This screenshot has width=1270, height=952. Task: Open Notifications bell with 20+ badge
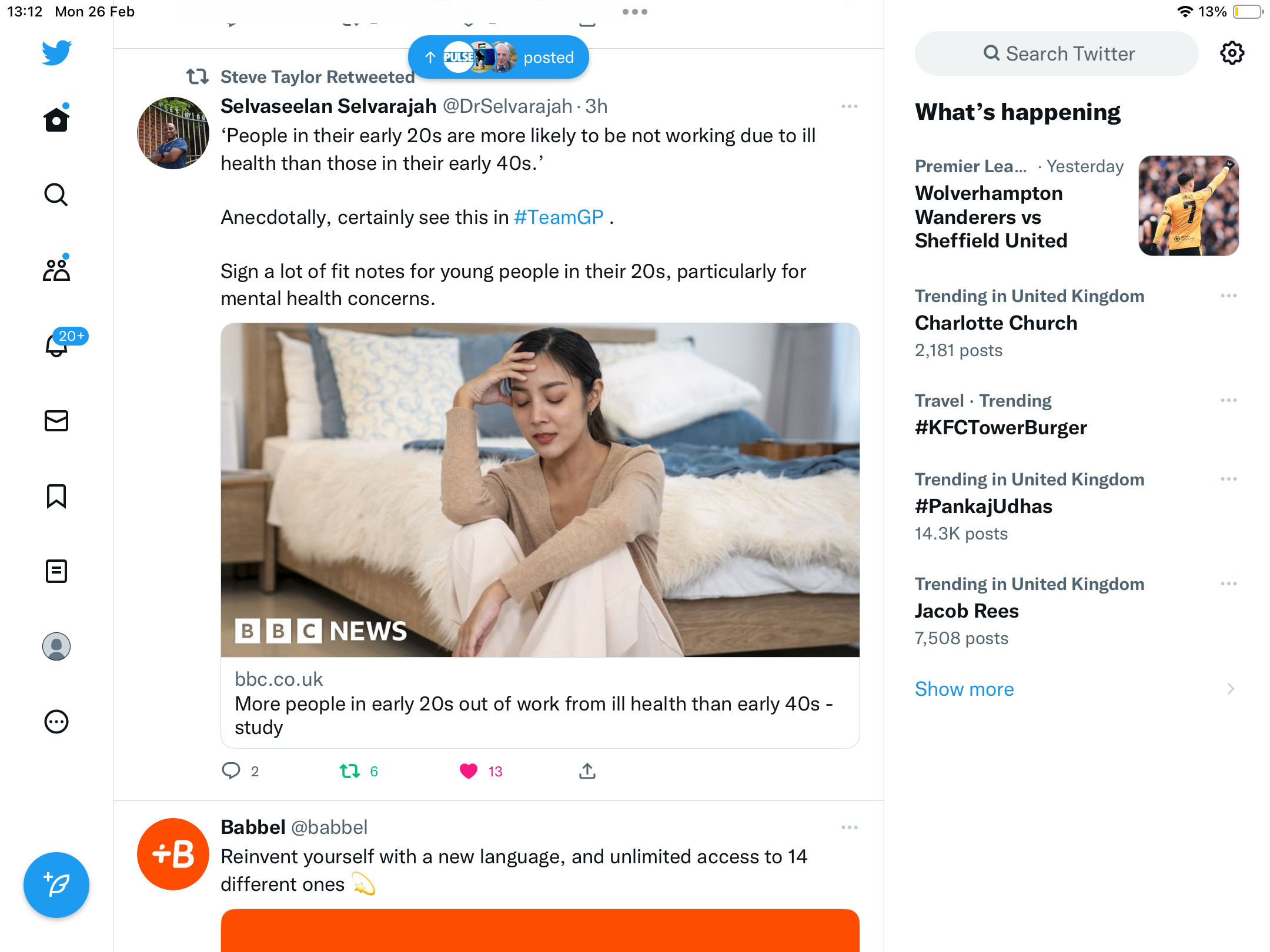pyautogui.click(x=56, y=345)
